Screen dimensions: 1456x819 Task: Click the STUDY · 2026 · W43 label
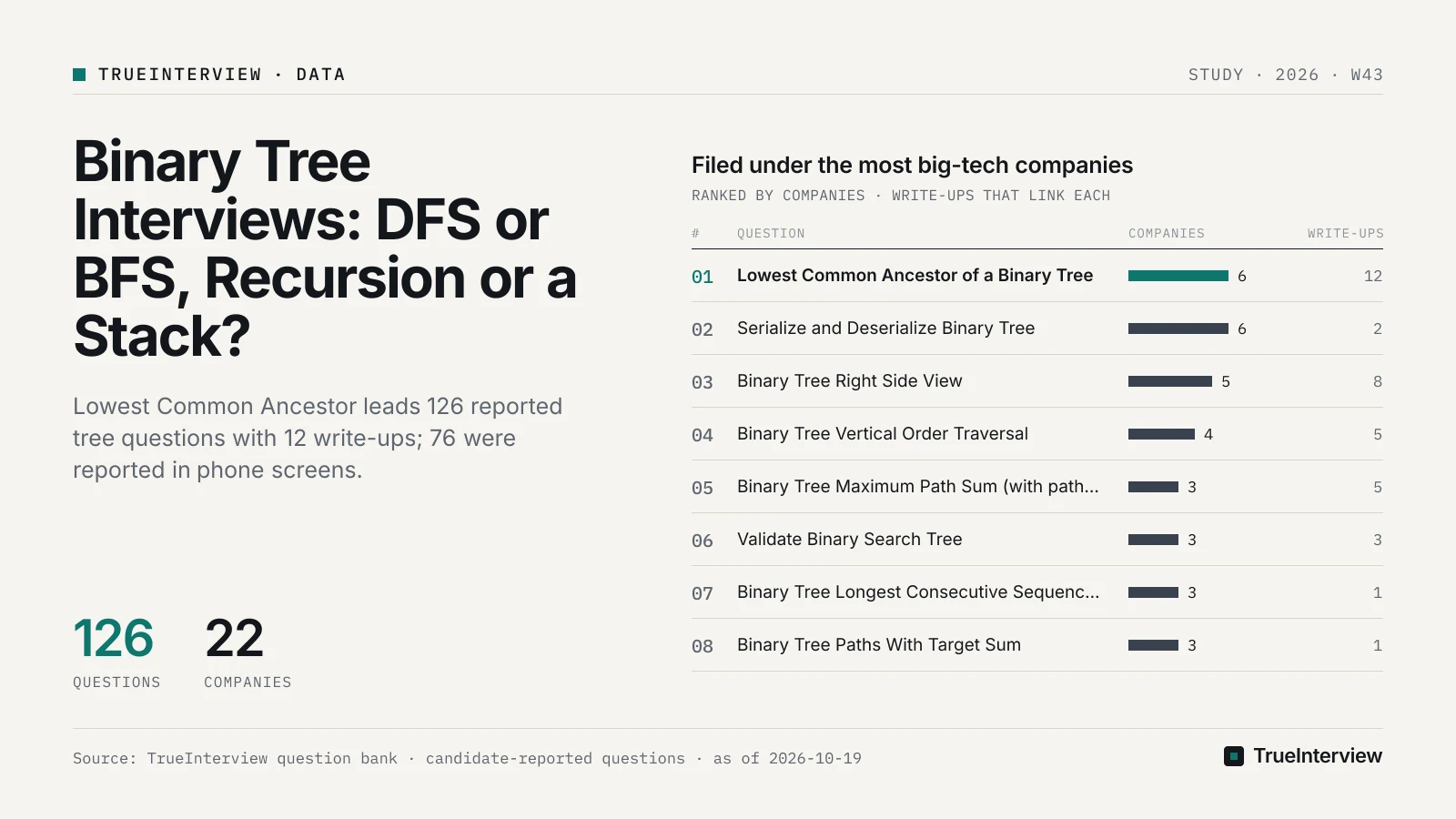point(1285,75)
